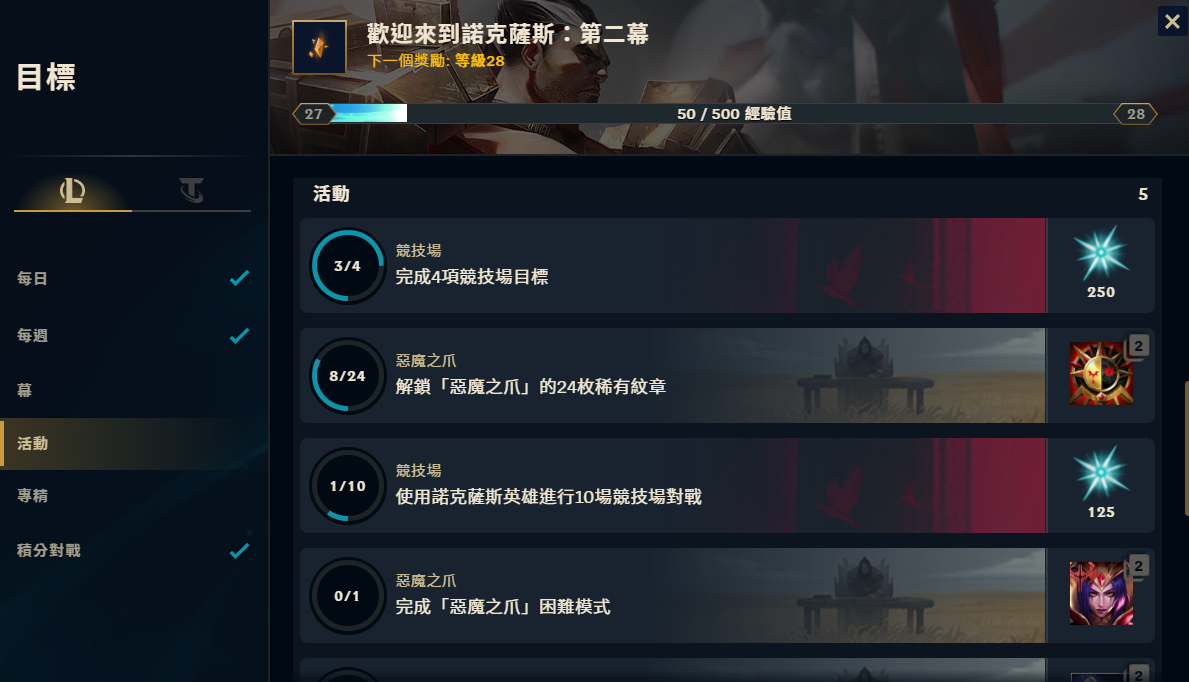Open the 專精 category in sidebar

(133, 495)
